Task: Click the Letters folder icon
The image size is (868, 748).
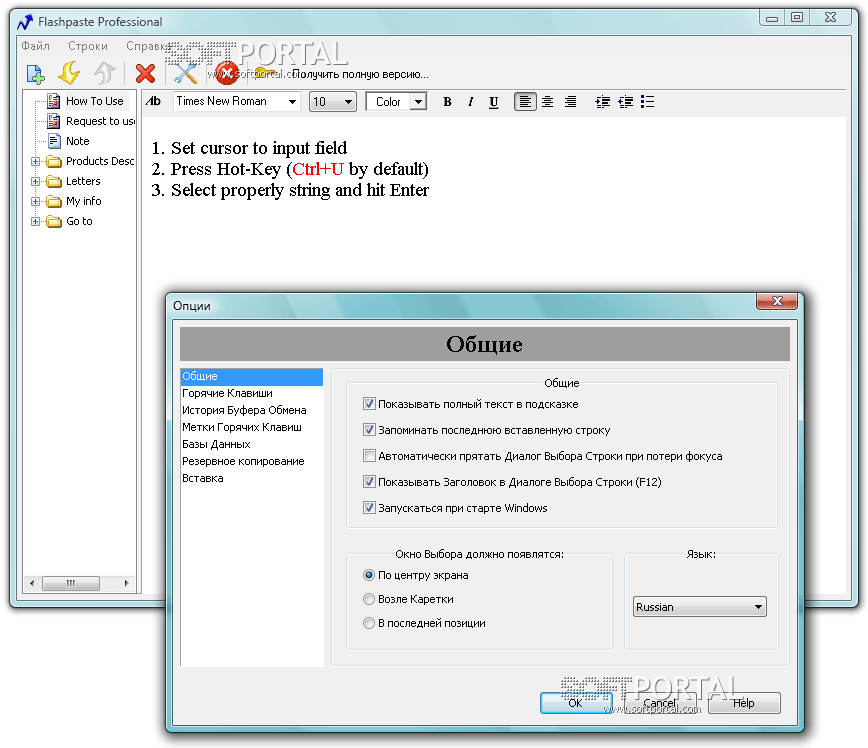Action: pyautogui.click(x=54, y=181)
